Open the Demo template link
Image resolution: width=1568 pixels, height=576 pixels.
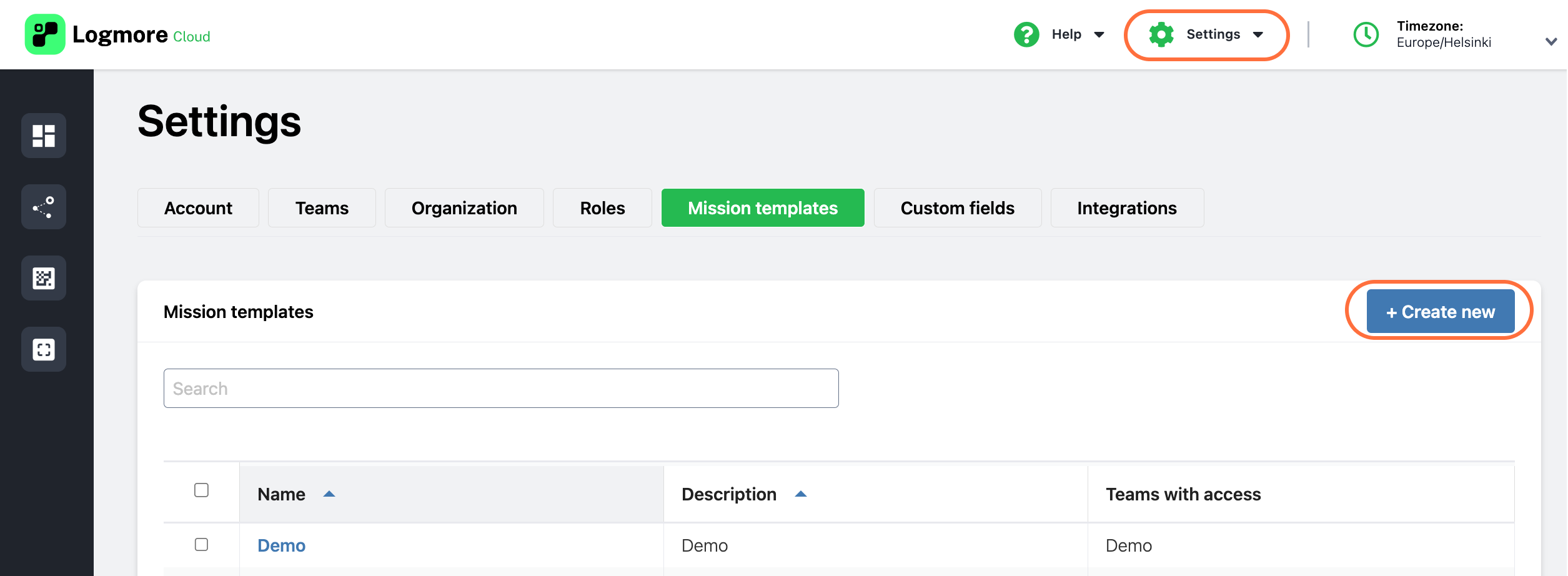click(x=281, y=545)
